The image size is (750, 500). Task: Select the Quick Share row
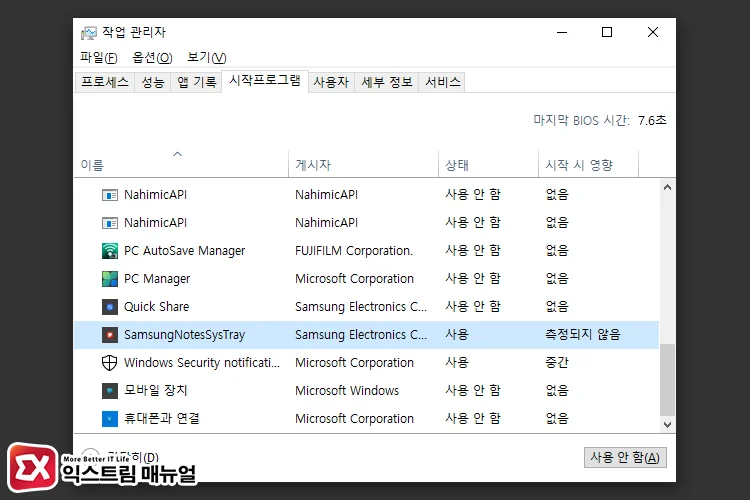point(366,307)
